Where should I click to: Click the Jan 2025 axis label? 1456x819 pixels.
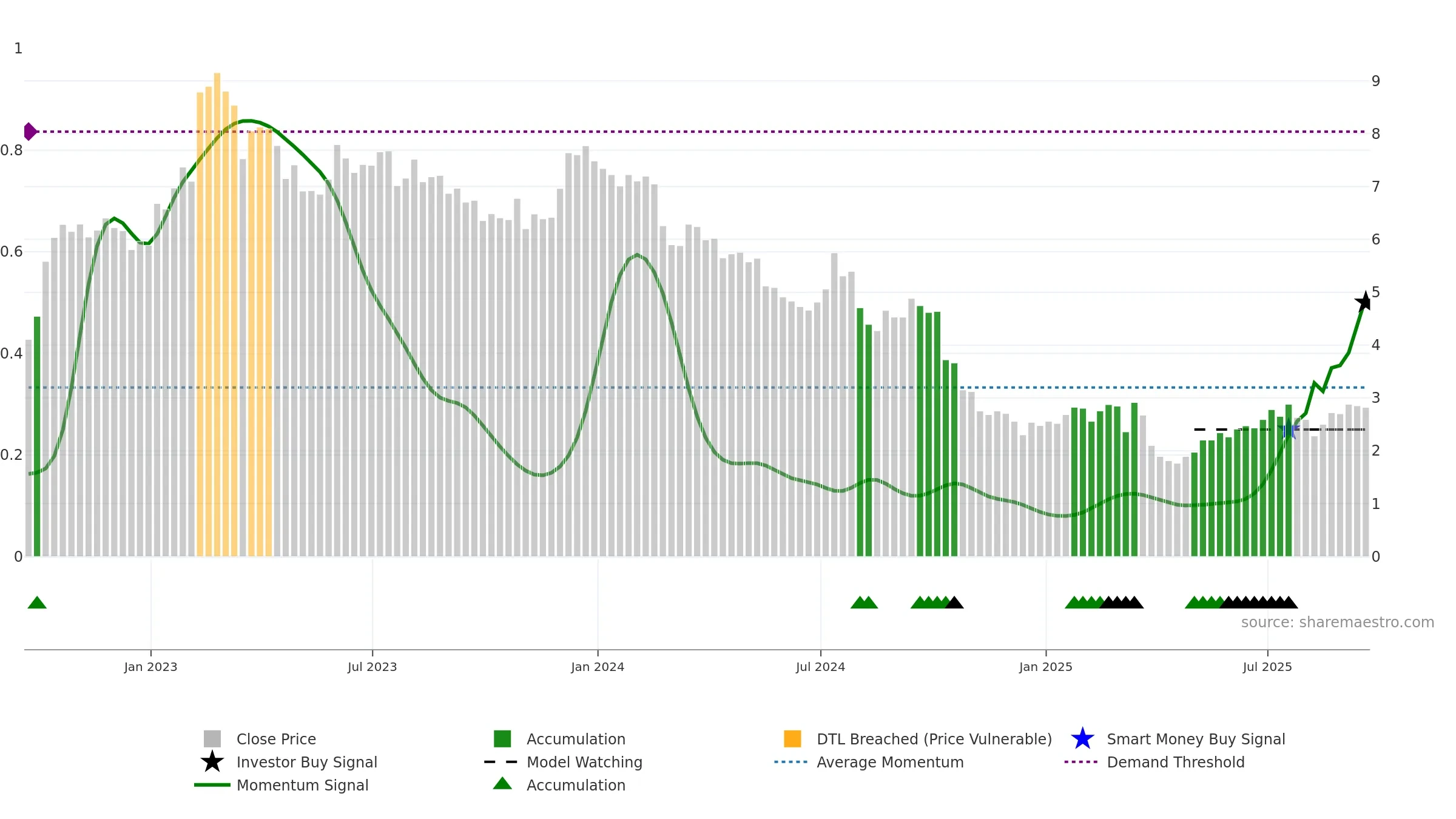coord(1046,667)
